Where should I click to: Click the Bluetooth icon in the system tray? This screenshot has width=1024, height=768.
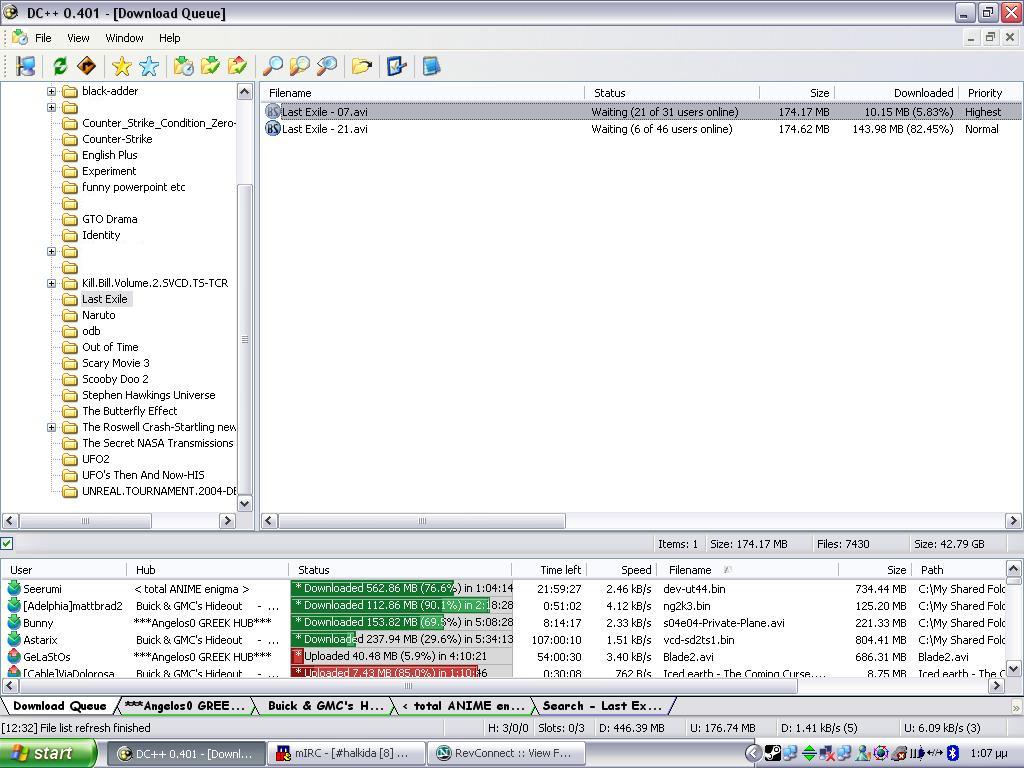pyautogui.click(x=953, y=754)
